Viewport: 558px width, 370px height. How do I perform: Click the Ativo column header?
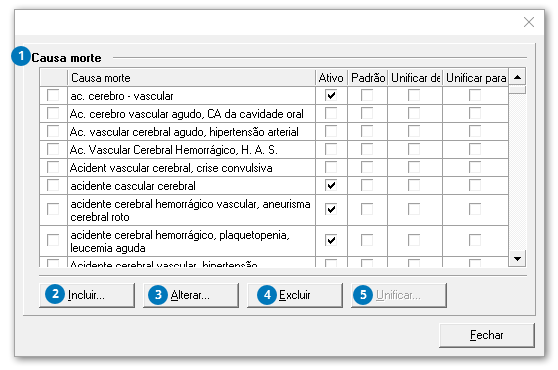331,78
